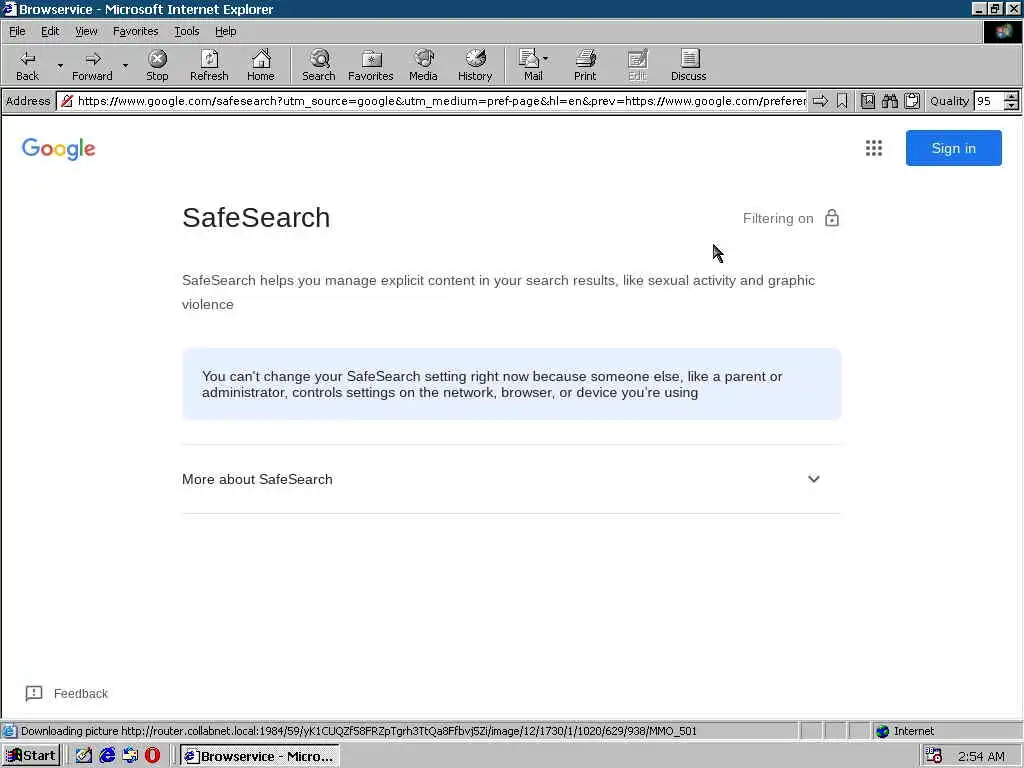Open the View menu
The image size is (1024, 768).
[86, 31]
